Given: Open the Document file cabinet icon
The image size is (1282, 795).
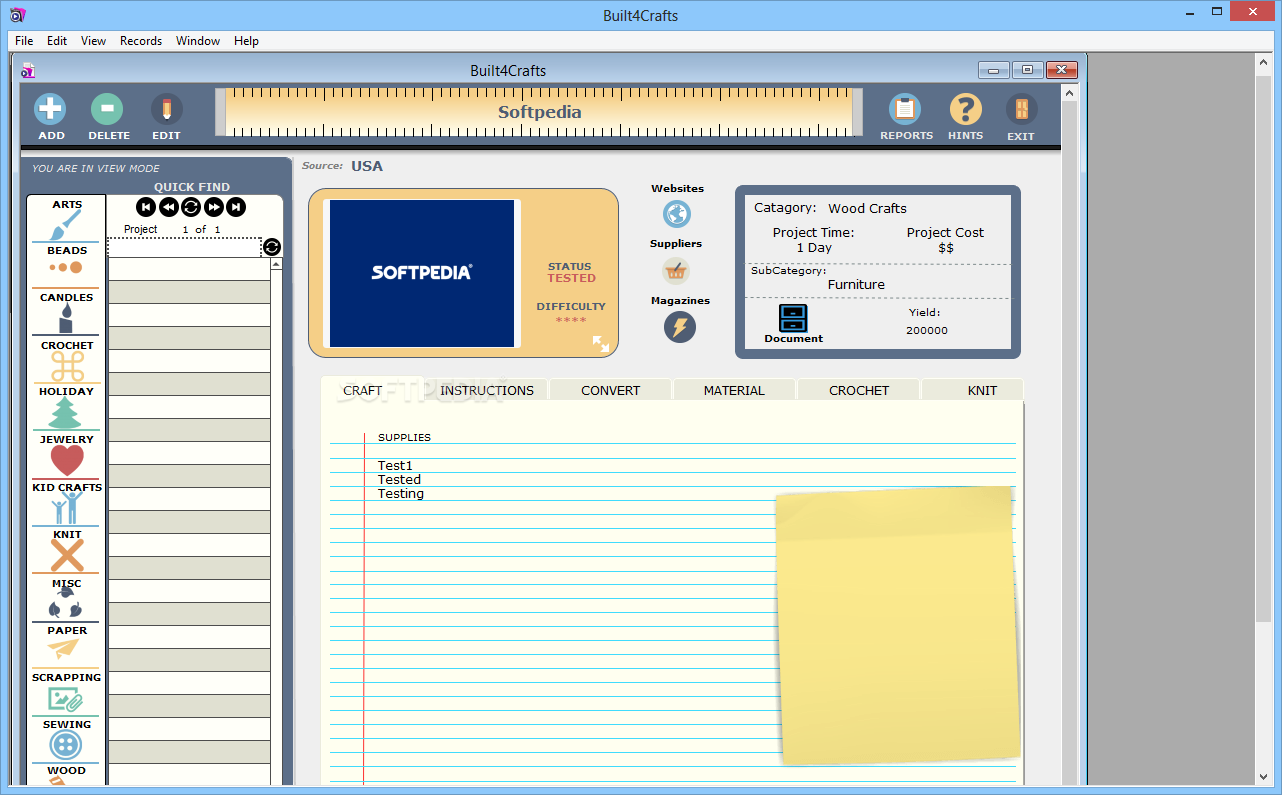Looking at the screenshot, I should pos(793,318).
